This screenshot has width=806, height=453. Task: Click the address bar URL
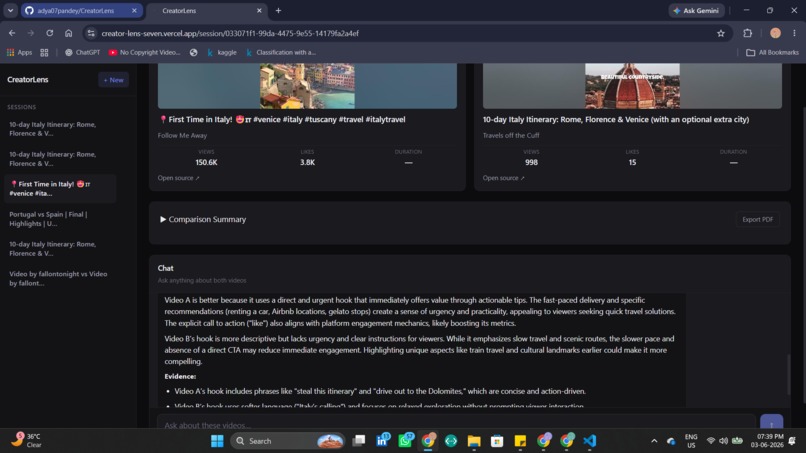(230, 33)
